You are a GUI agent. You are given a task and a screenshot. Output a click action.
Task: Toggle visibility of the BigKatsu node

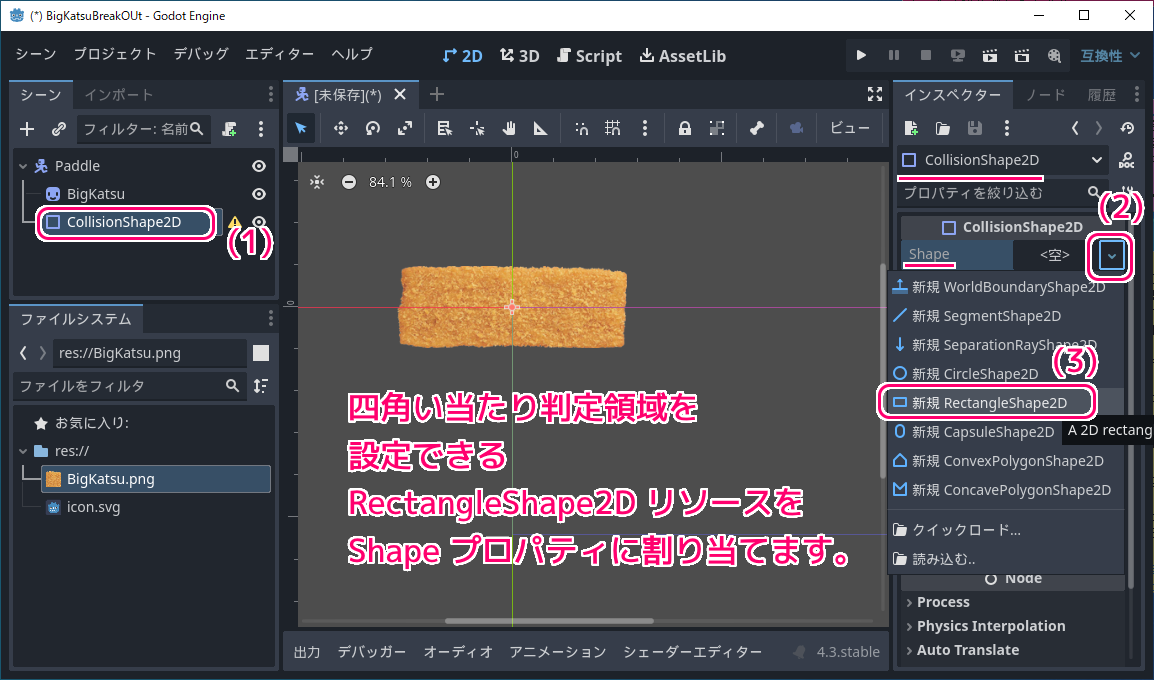[259, 194]
